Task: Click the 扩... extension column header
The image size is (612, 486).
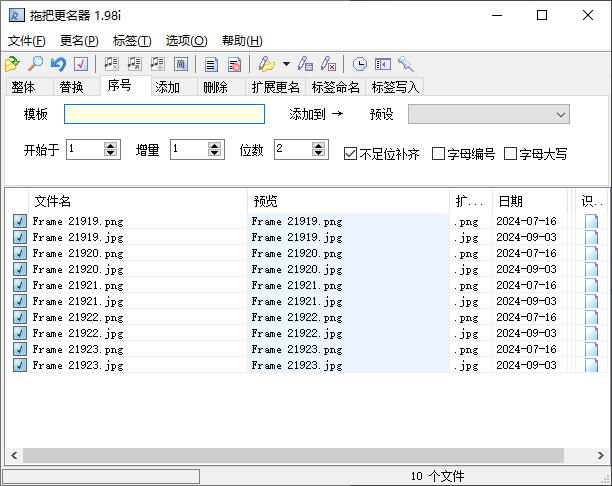Action: click(x=471, y=201)
